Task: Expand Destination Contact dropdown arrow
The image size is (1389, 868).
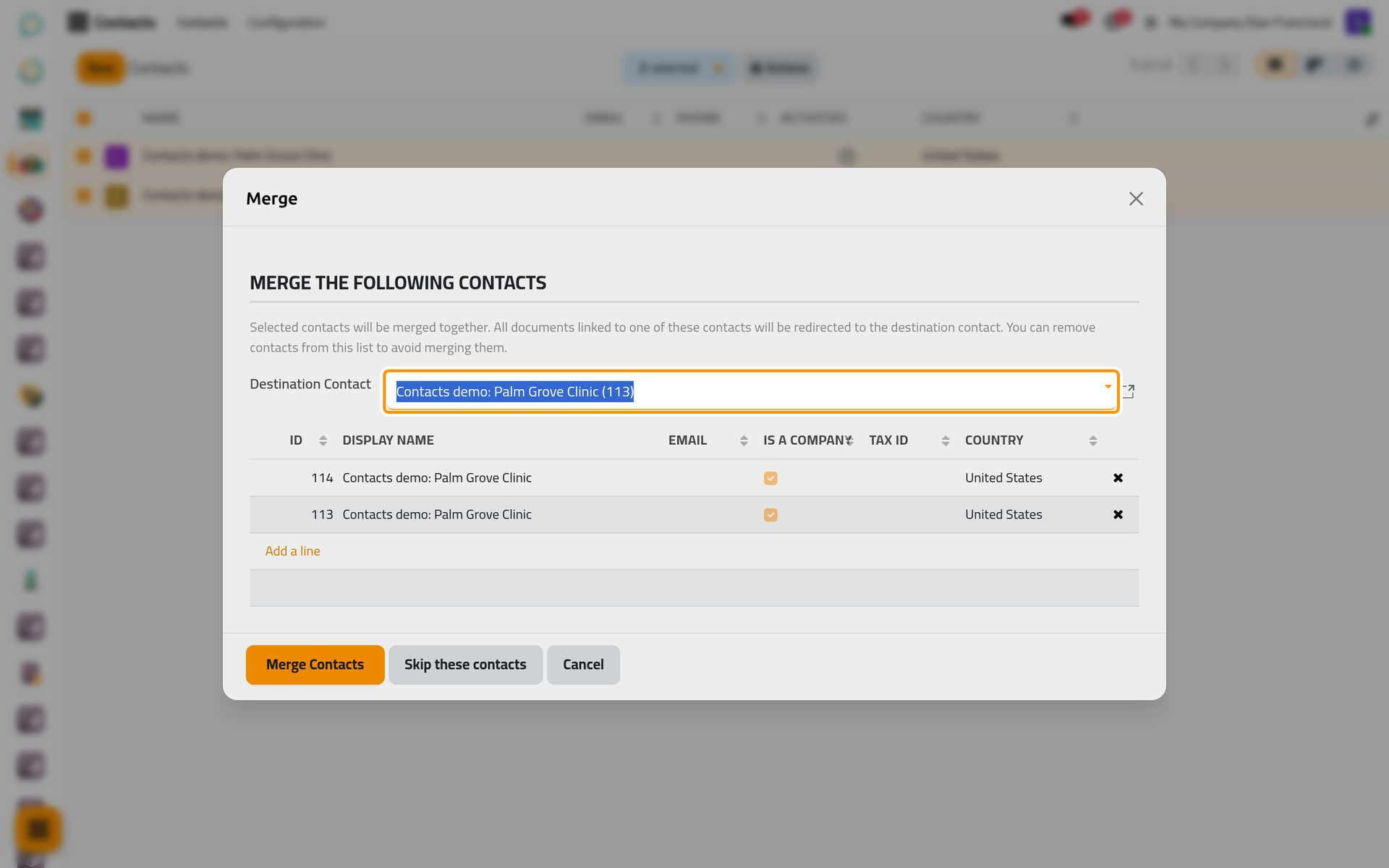Action: [1108, 387]
